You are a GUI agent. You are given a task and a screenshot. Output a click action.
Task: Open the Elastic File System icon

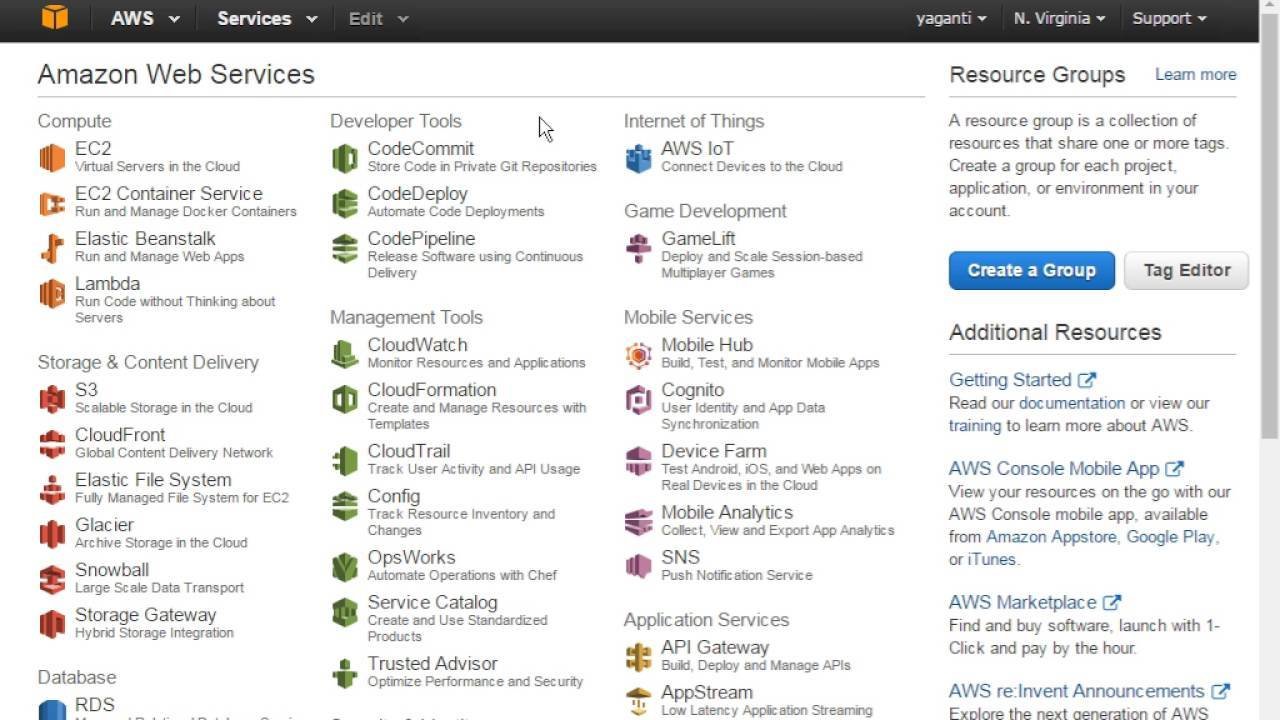coord(52,489)
